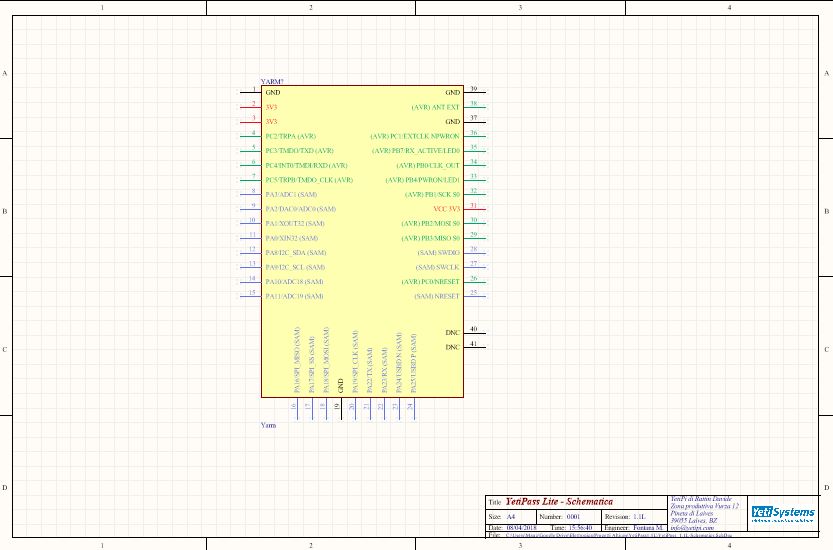Screen dimensions: 833x550
Task: Select pin label PA9/I2C_SCL (SAM)
Action: [x=295, y=267]
